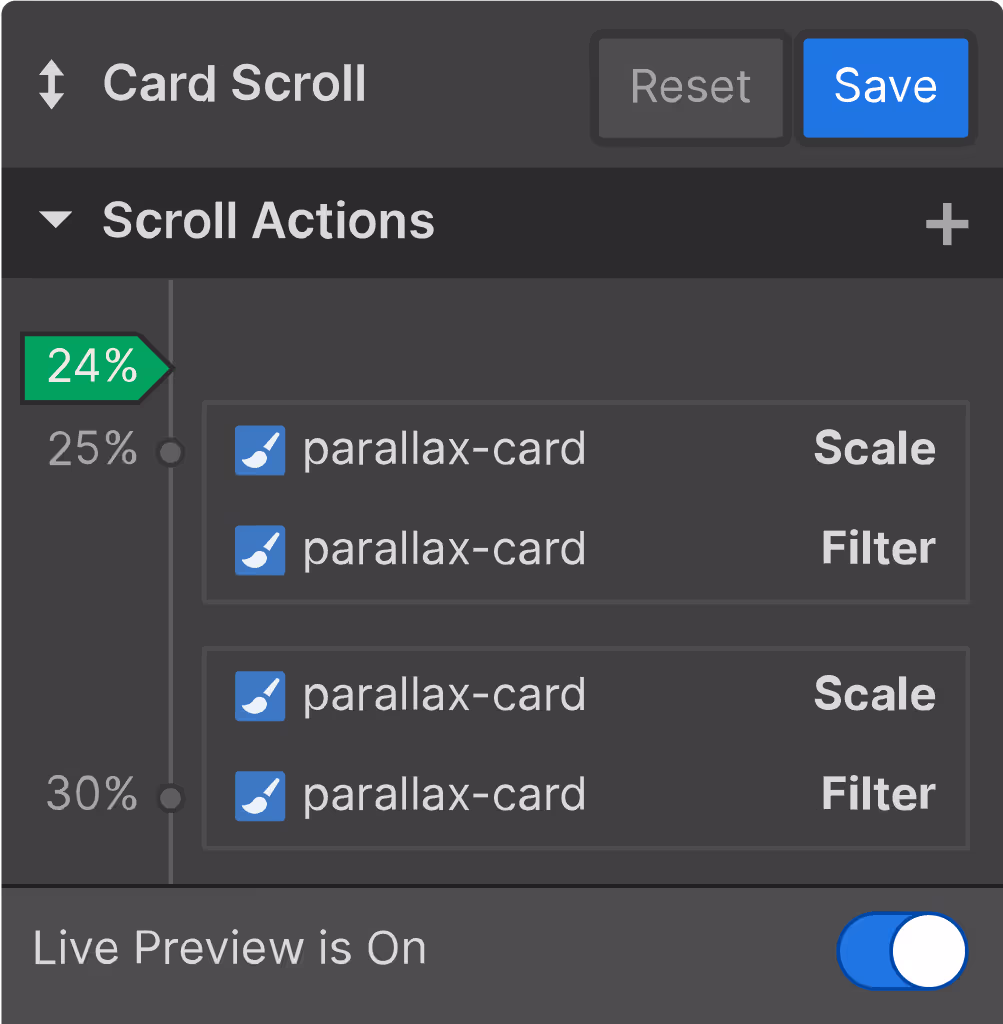1003x1024 pixels.
Task: Click brush icon of first parallax-card Scale row
Action: coord(260,450)
